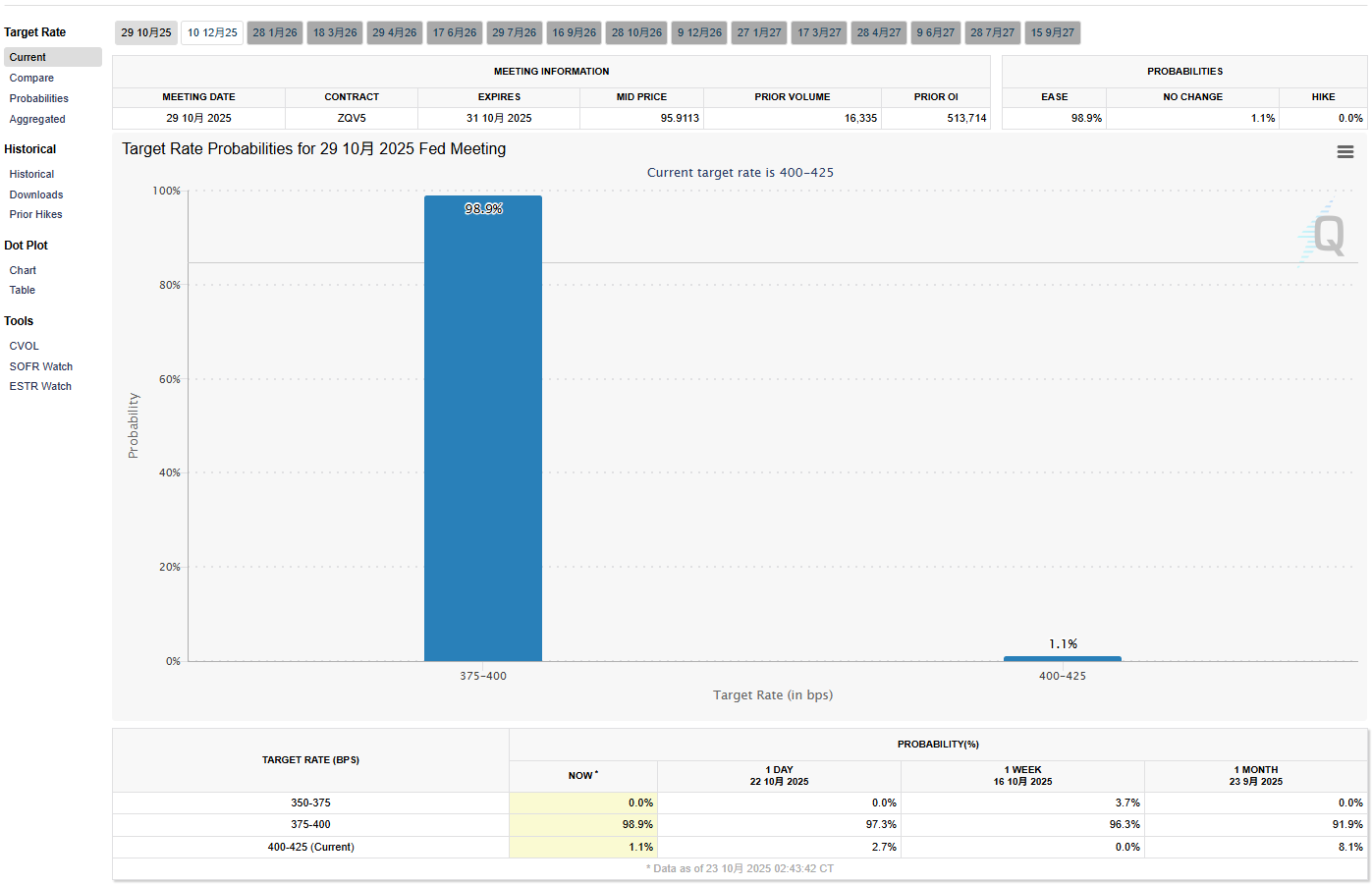1372x886 pixels.
Task: Launch the CVOL tool
Action: 25,346
